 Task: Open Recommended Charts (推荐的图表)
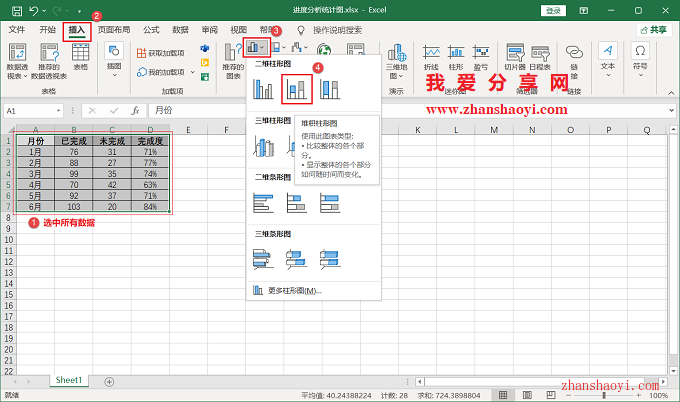(x=233, y=61)
